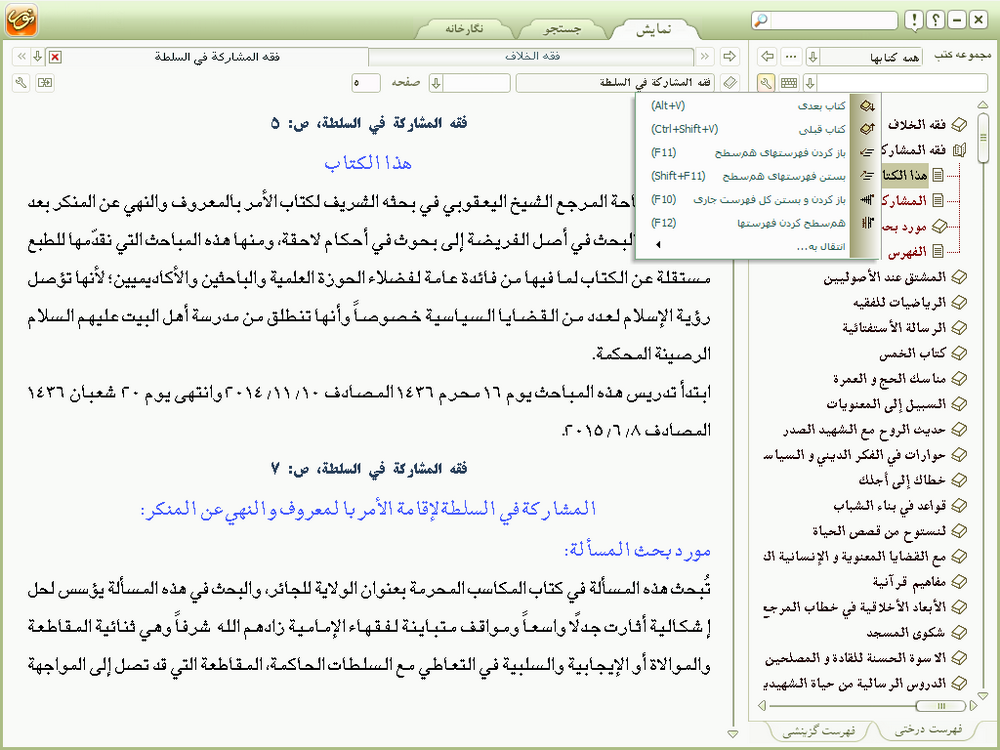Open the tree filter field dropdown arrow
1000x750 pixels.
pos(810,82)
